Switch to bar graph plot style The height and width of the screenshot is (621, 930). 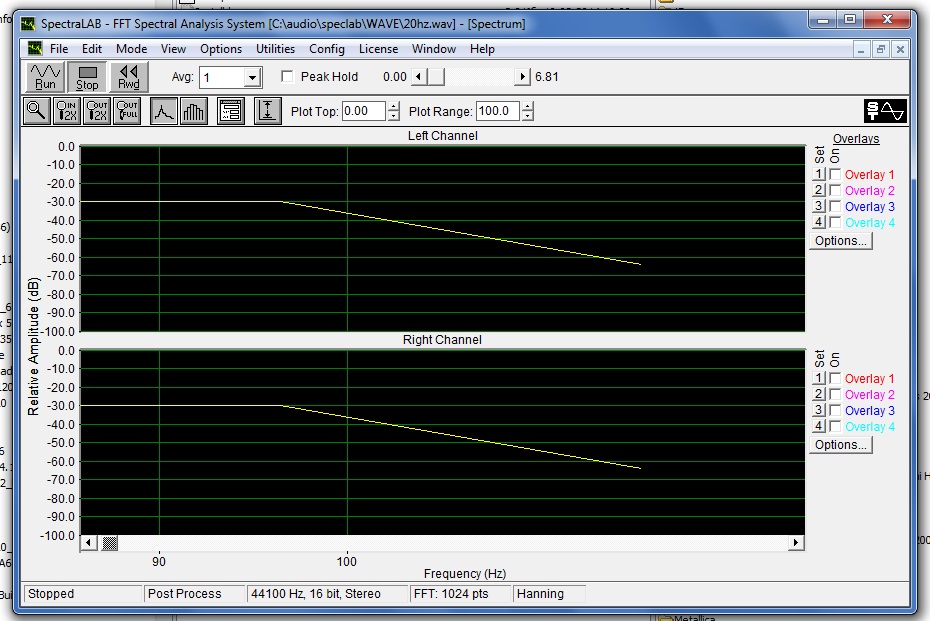(194, 111)
